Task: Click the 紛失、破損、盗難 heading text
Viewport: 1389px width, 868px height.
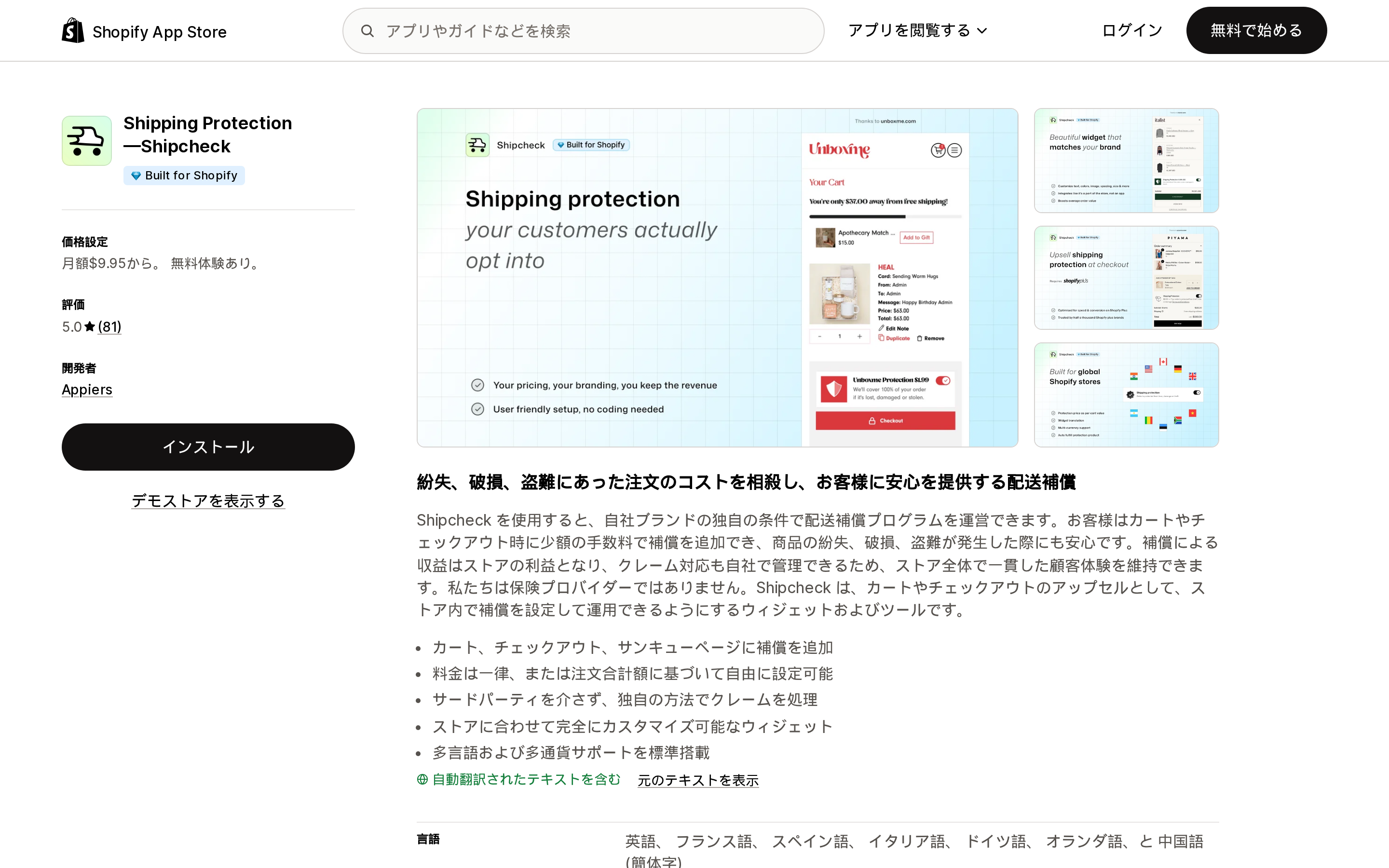Action: [x=746, y=482]
